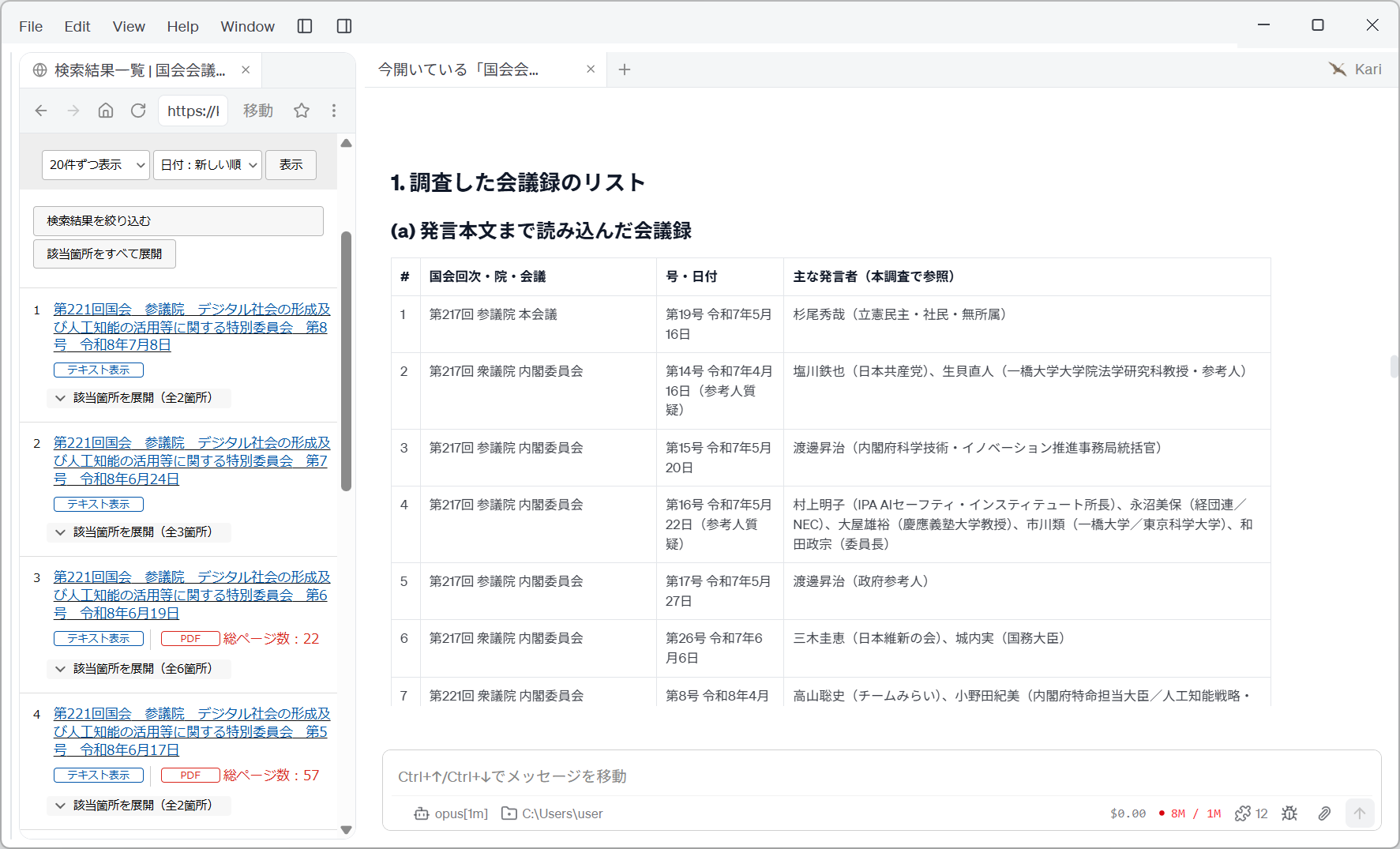Click 検索結果を絞り込む button

click(x=178, y=221)
